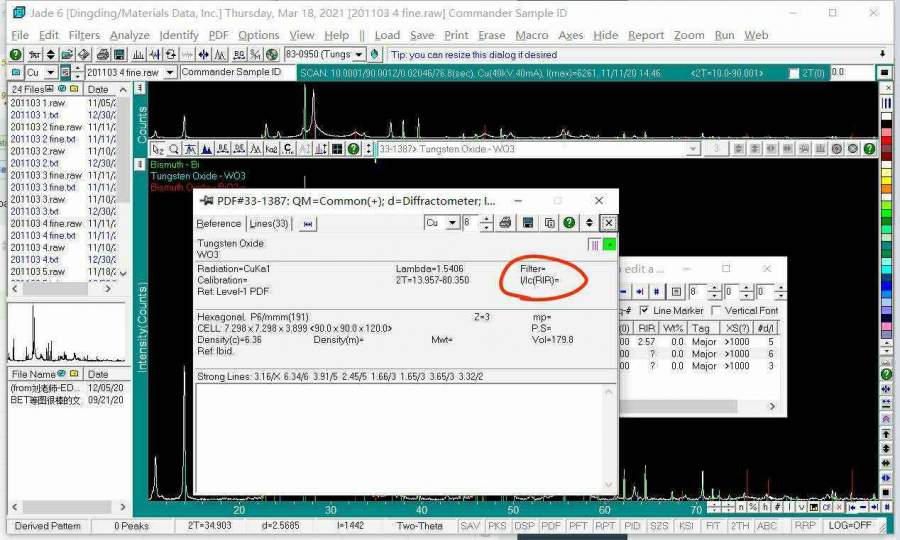Click the help icon in PDF card dialog
The image size is (900, 540).
[x=569, y=223]
